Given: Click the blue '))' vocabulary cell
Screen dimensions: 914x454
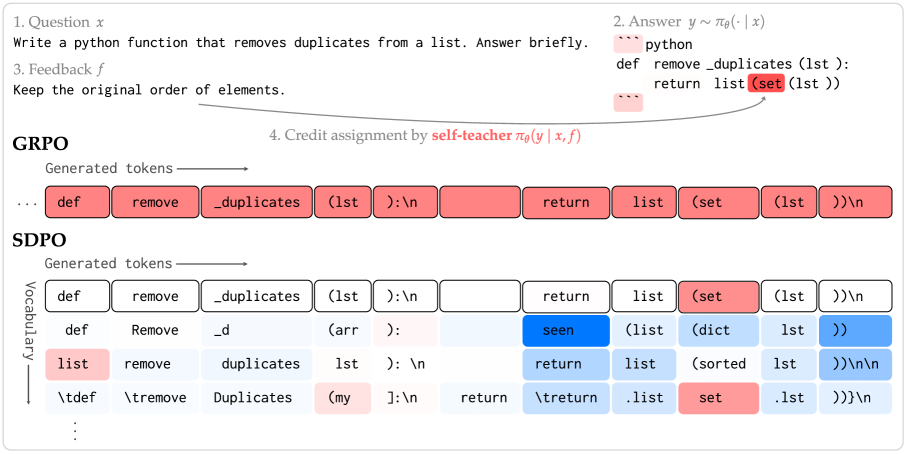Looking at the screenshot, I should coord(855,330).
